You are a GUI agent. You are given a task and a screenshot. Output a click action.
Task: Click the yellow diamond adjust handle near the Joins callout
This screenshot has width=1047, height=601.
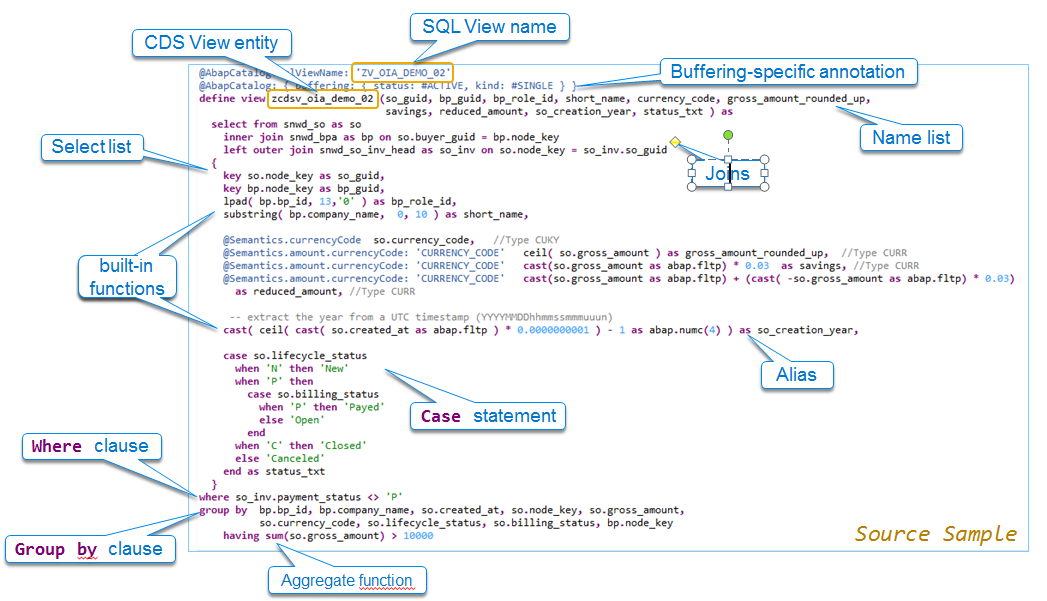[676, 142]
